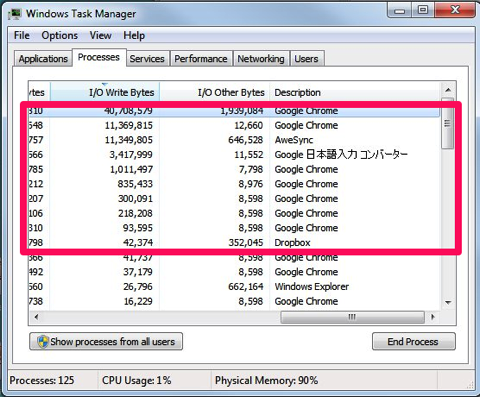Viewport: 480px width, 397px height.
Task: Click the vertical scrollbar down arrow
Action: pyautogui.click(x=448, y=303)
